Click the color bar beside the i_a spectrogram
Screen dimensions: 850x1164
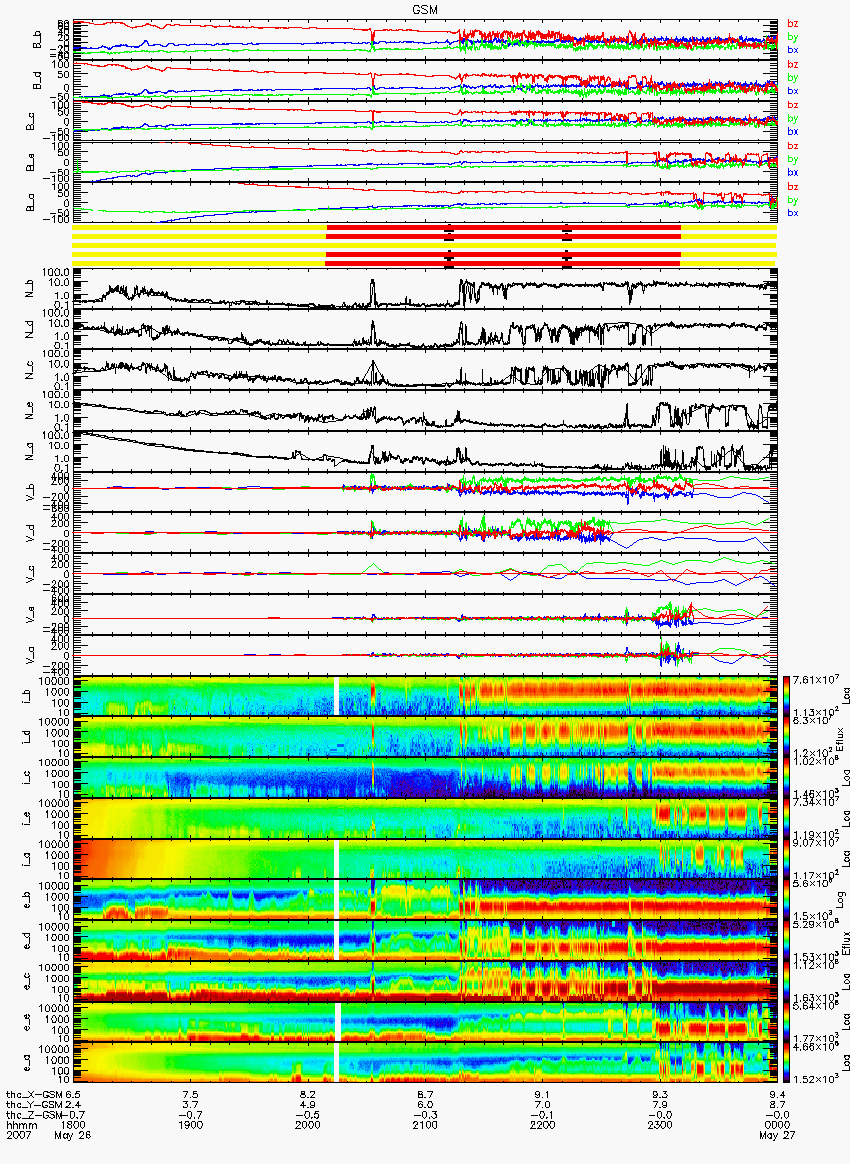(x=785, y=860)
